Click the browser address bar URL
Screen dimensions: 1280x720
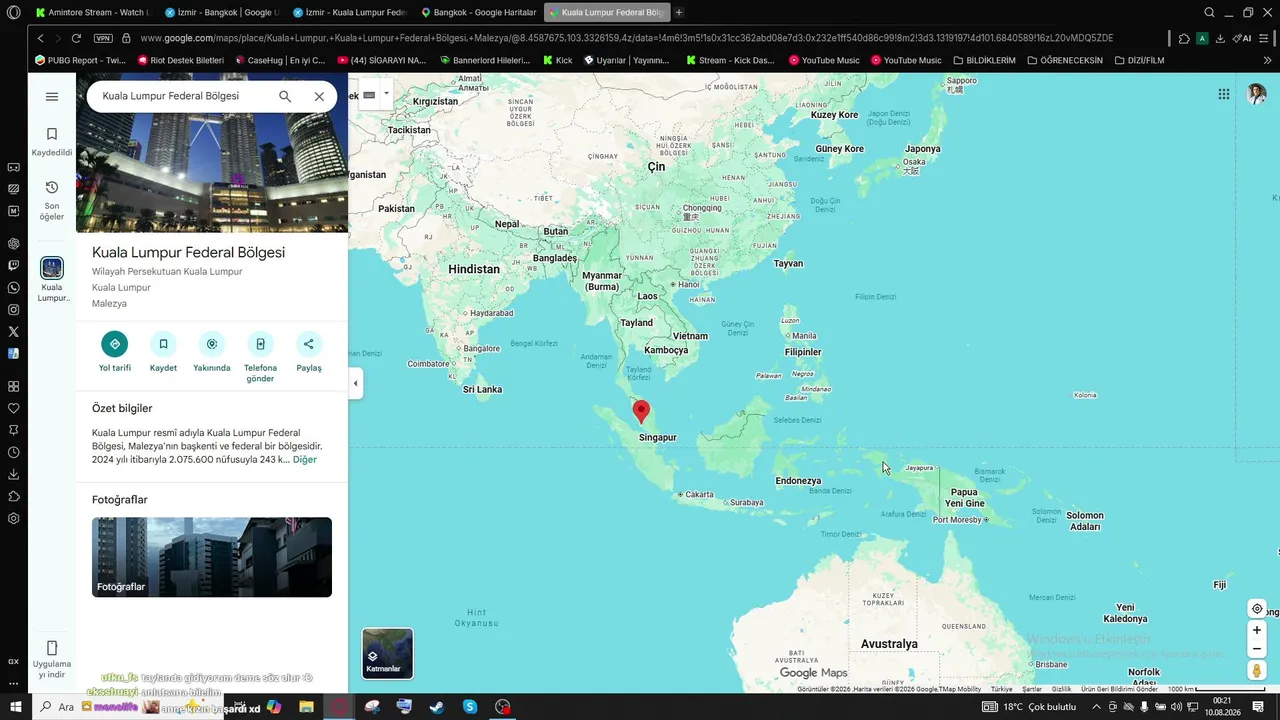coord(627,38)
